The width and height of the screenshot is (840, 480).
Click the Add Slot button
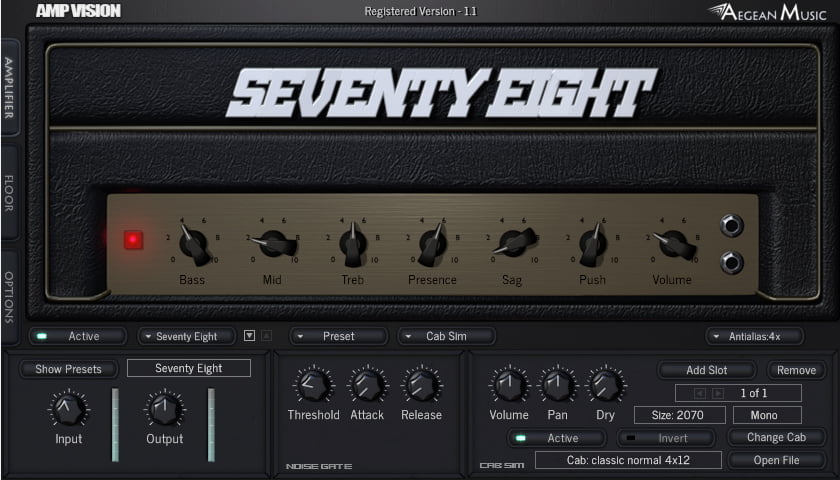pyautogui.click(x=707, y=370)
